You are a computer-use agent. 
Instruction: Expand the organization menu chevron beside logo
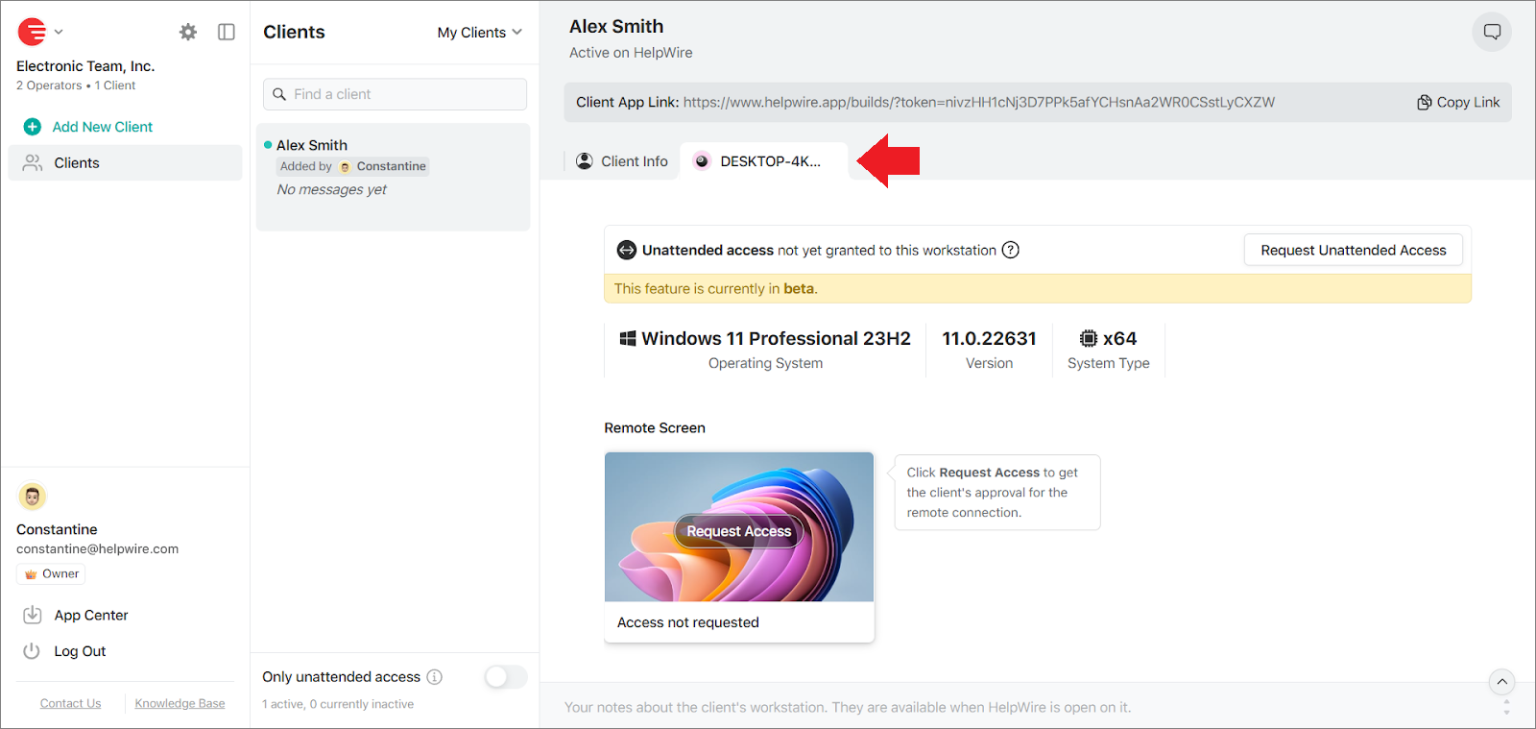coord(58,32)
